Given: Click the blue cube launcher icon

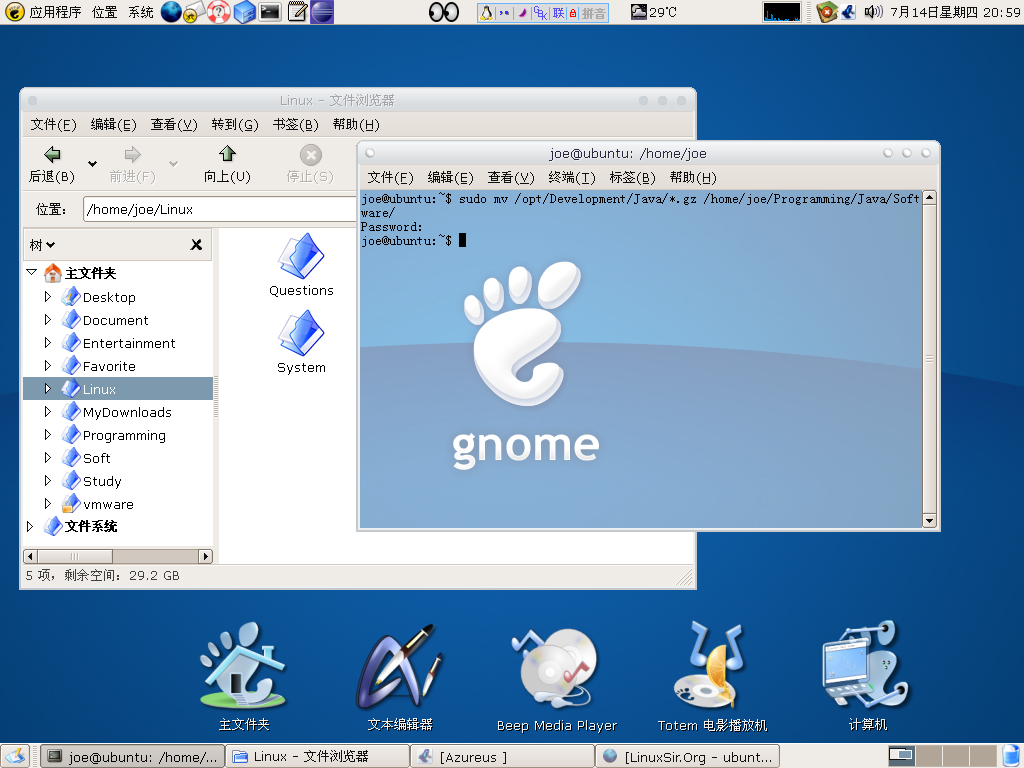Looking at the screenshot, I should [244, 12].
